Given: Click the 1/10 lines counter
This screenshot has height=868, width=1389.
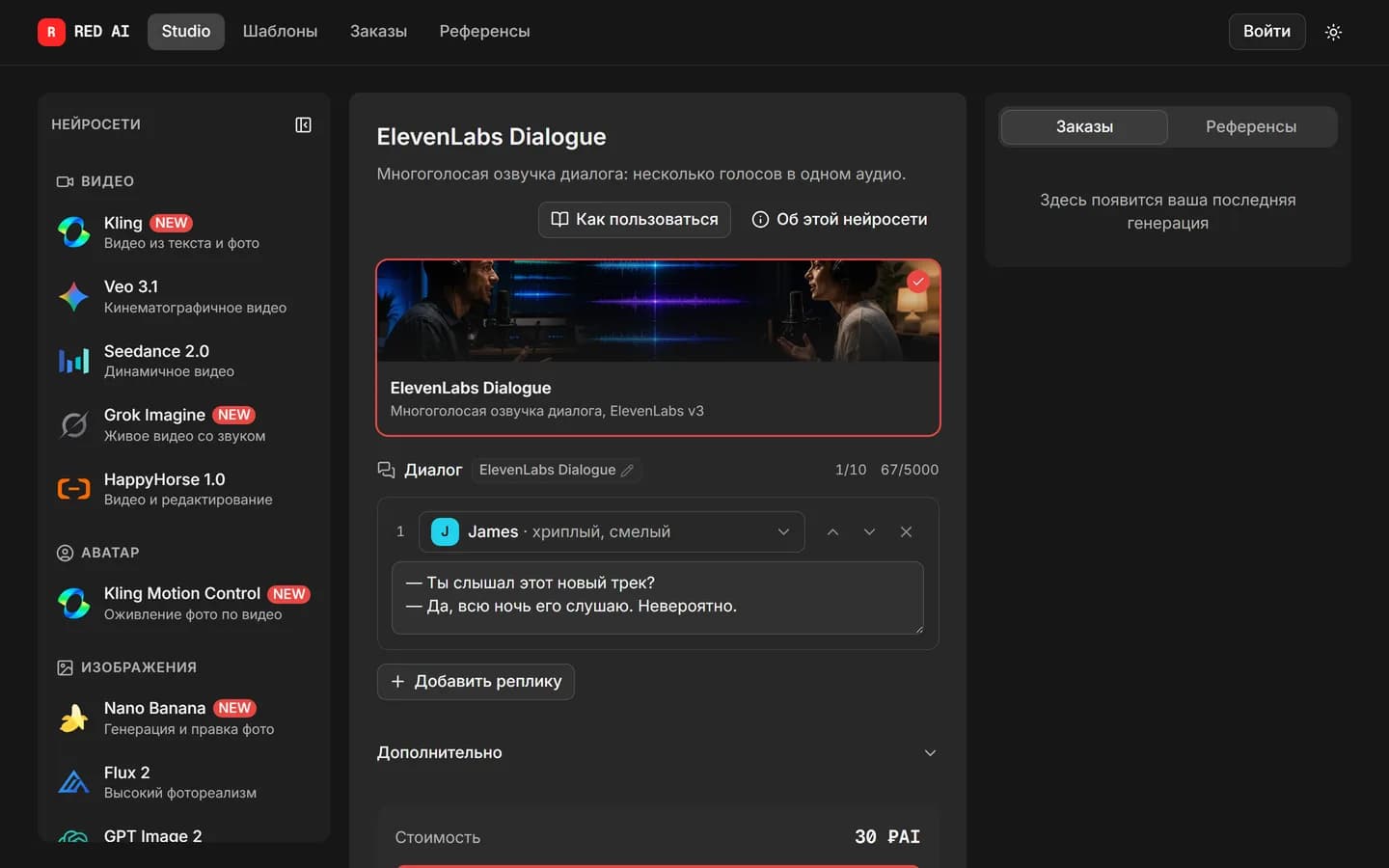Looking at the screenshot, I should point(851,470).
